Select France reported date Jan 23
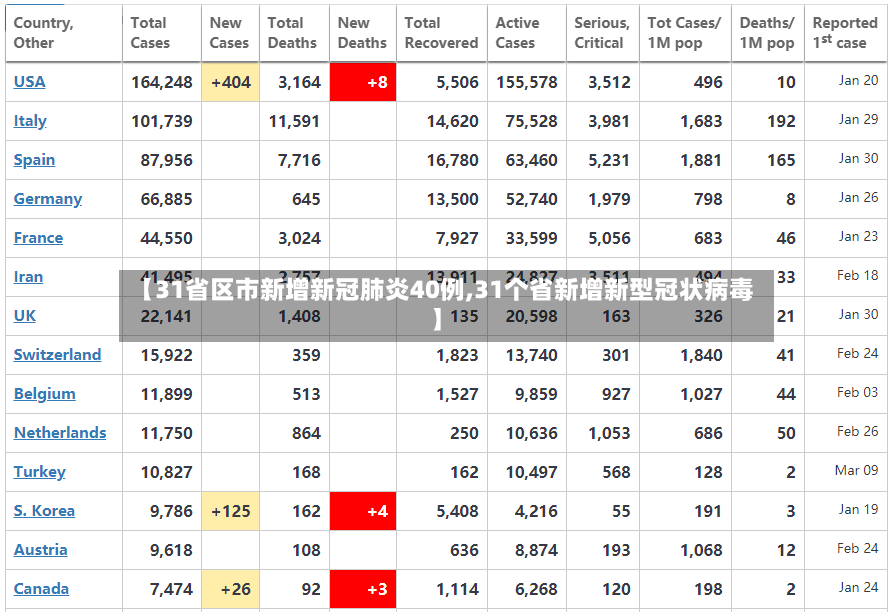The width and height of the screenshot is (894, 612). pos(858,237)
